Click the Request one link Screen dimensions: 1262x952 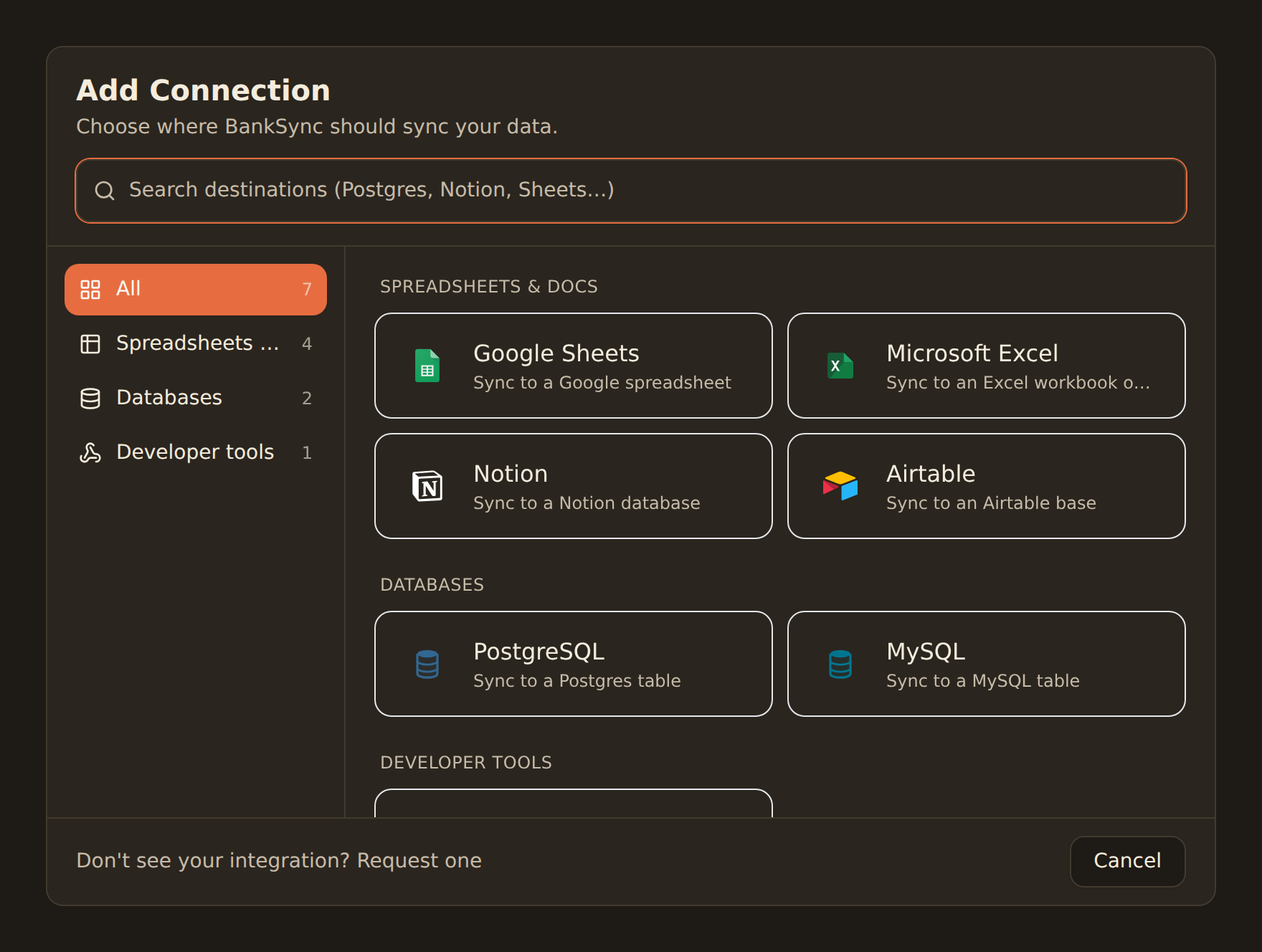pos(419,861)
